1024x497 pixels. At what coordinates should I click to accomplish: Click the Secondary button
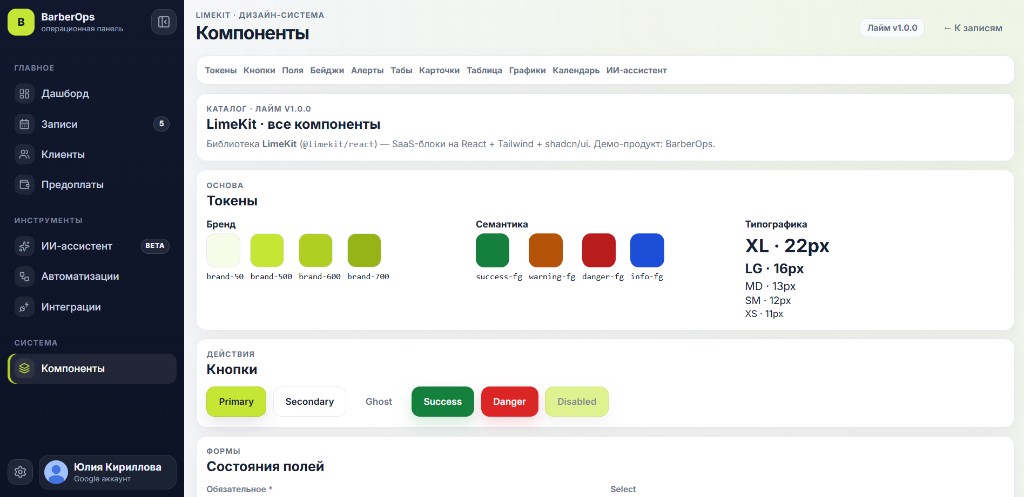(310, 402)
